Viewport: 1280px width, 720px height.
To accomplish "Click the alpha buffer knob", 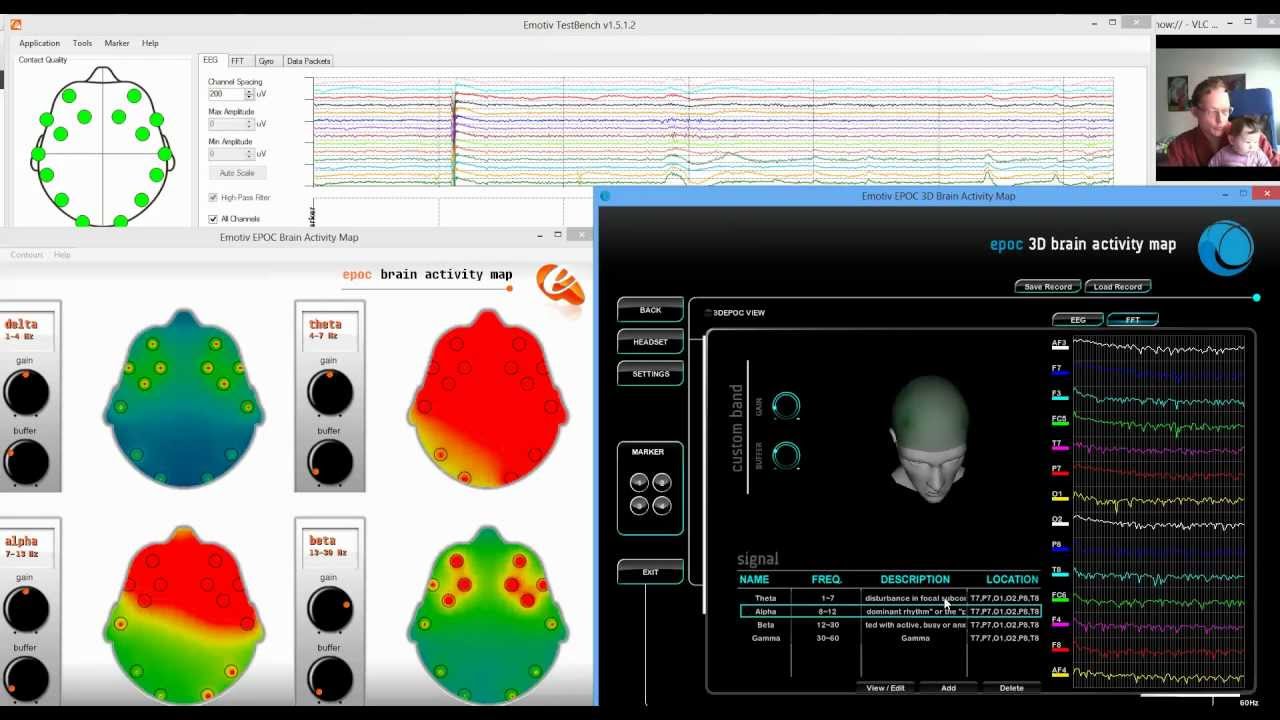I will tap(26, 680).
